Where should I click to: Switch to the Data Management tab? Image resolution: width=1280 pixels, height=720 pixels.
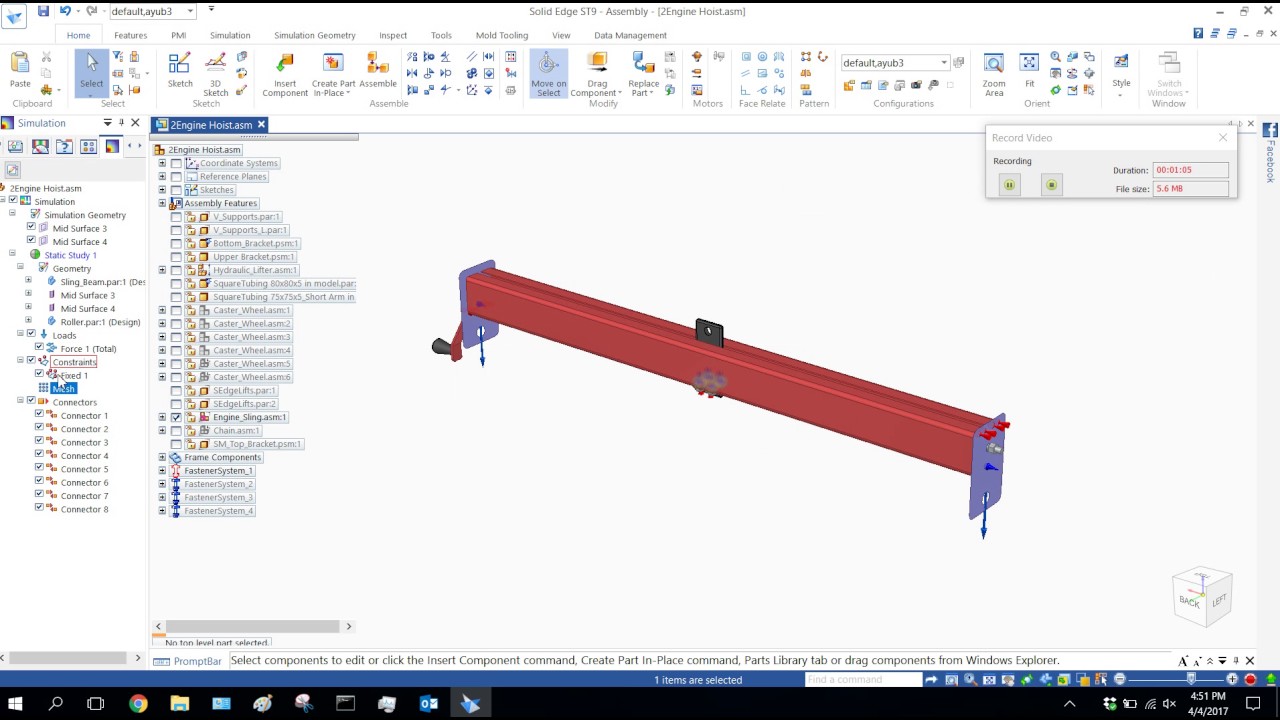click(630, 35)
